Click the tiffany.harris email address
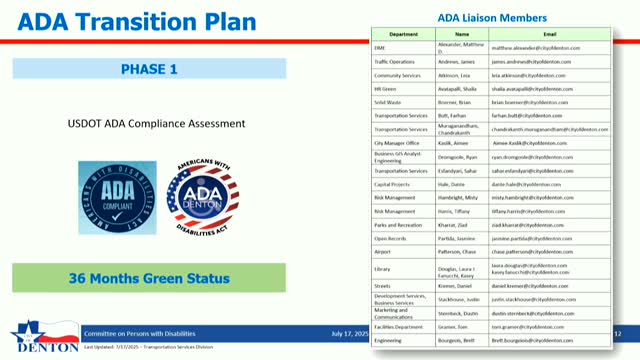 pyautogui.click(x=529, y=211)
